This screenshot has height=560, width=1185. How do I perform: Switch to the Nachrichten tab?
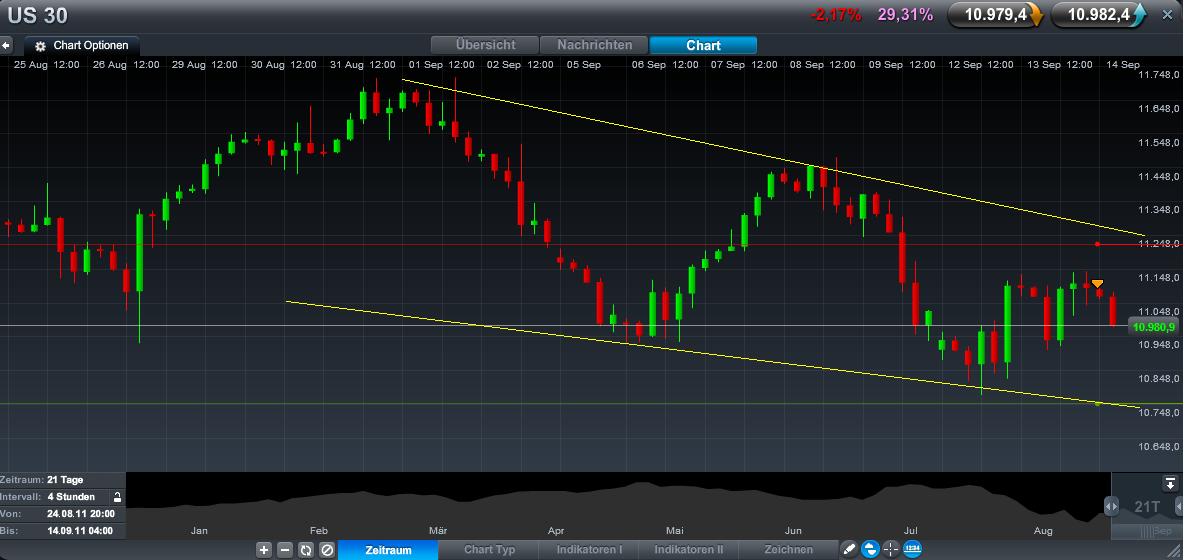point(594,45)
